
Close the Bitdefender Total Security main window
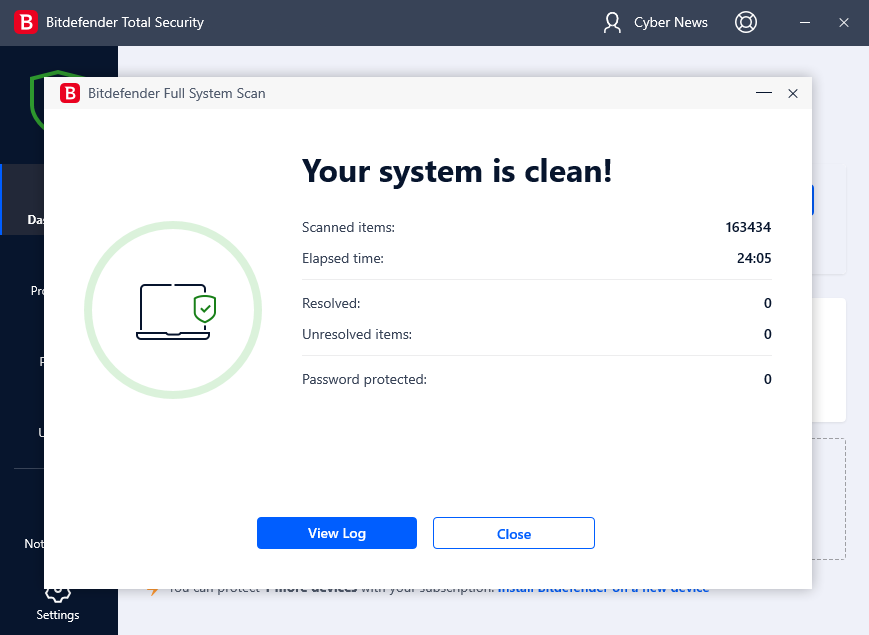(x=844, y=23)
